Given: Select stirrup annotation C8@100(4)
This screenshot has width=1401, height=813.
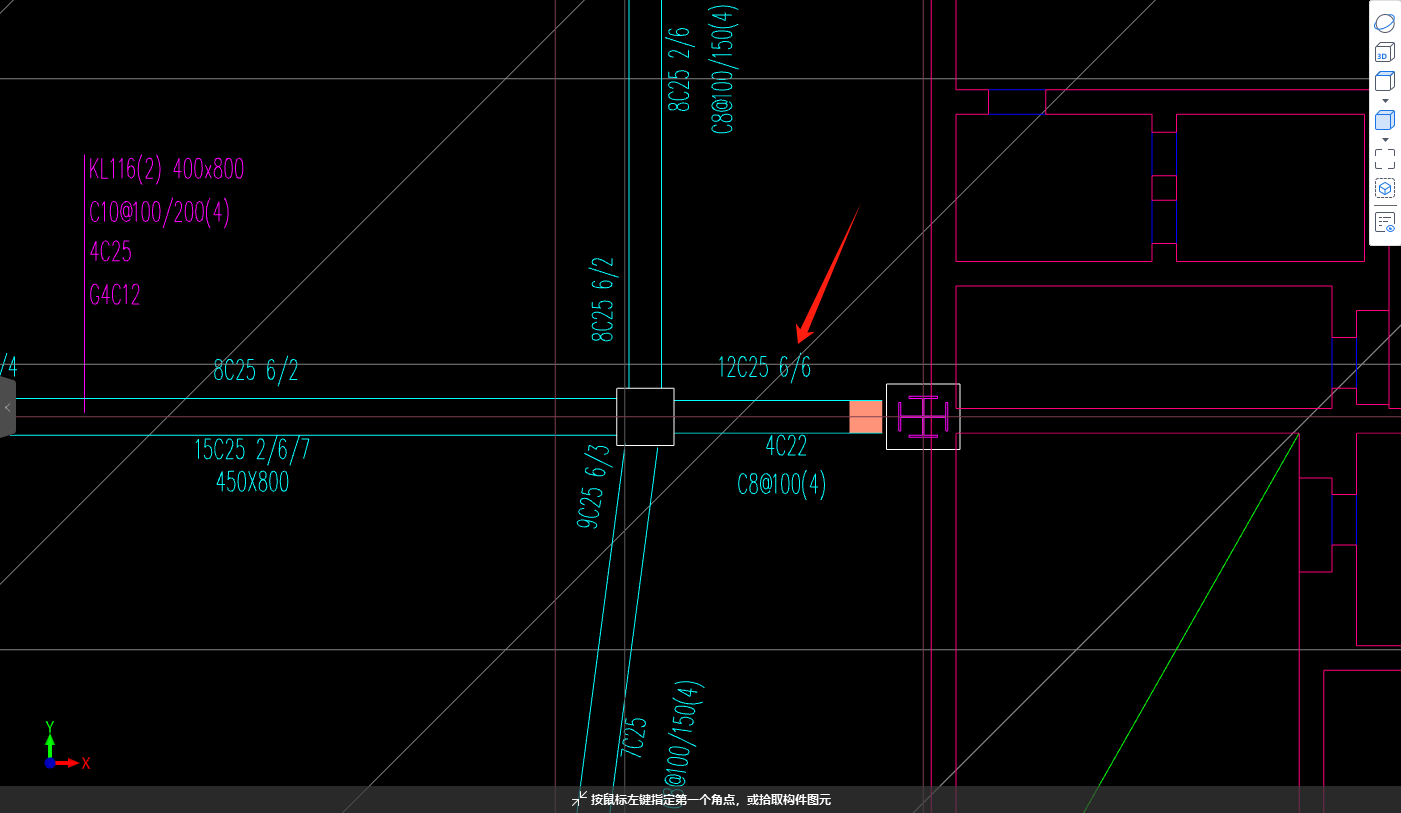Looking at the screenshot, I should [x=782, y=485].
